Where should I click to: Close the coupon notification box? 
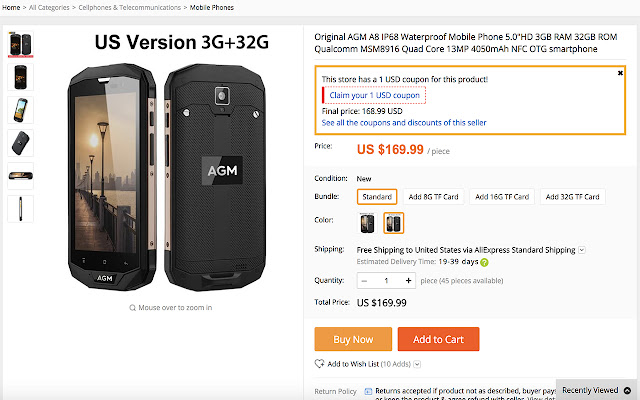tap(621, 73)
